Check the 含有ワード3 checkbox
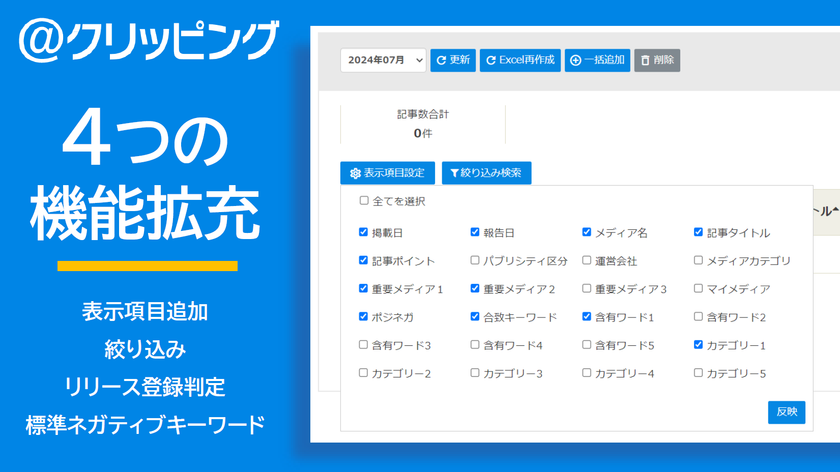This screenshot has width=840, height=472. click(363, 344)
